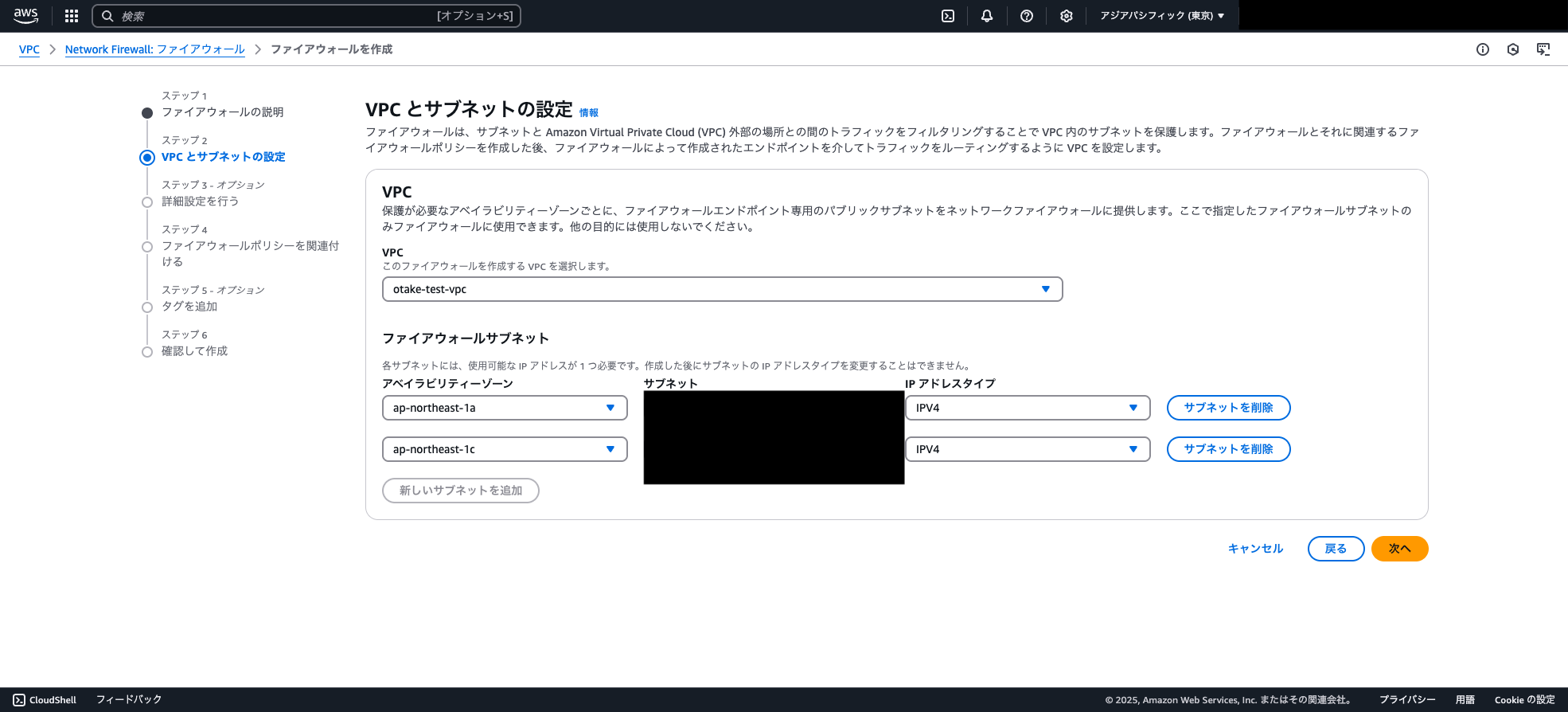
Task: Focus the AWS search field
Action: [x=306, y=16]
